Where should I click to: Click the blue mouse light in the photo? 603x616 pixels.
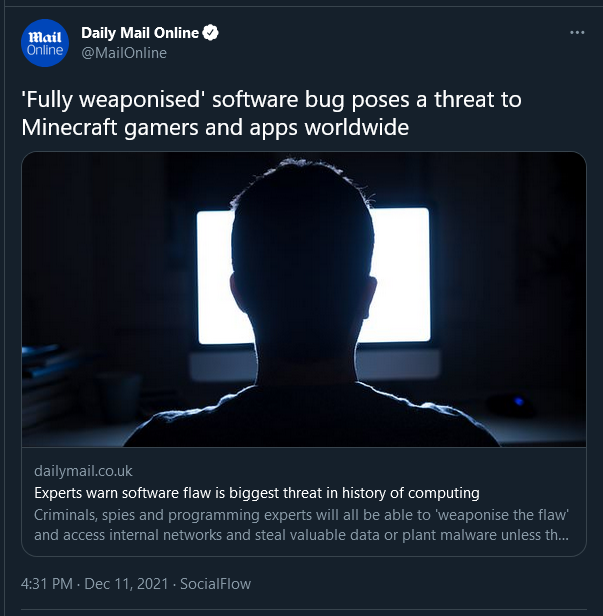519,401
